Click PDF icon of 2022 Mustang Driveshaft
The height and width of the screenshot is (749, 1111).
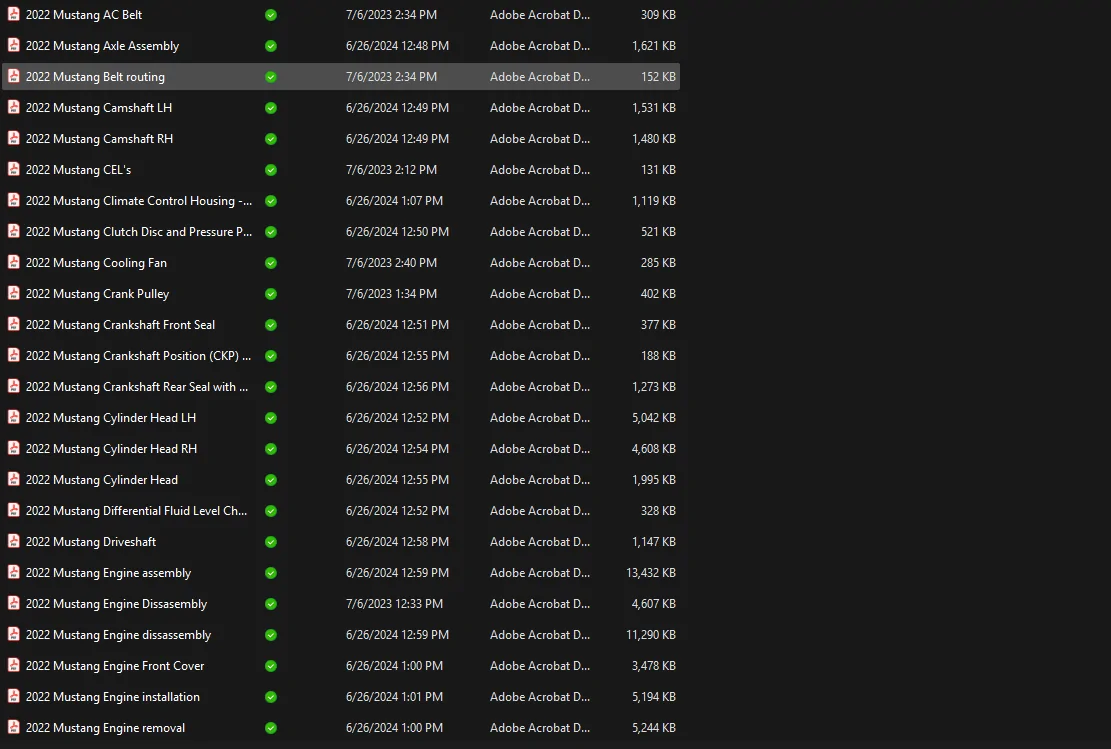[13, 541]
